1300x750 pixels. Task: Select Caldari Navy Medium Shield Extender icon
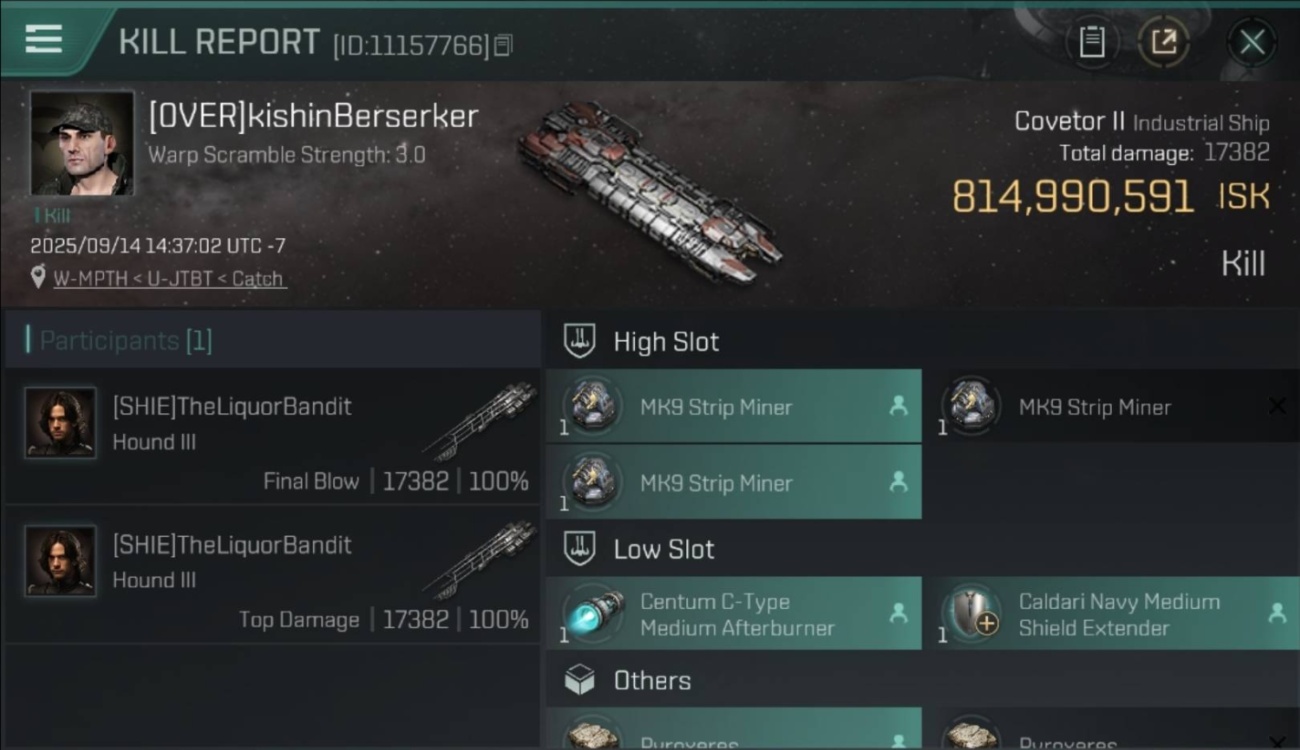tap(972, 614)
